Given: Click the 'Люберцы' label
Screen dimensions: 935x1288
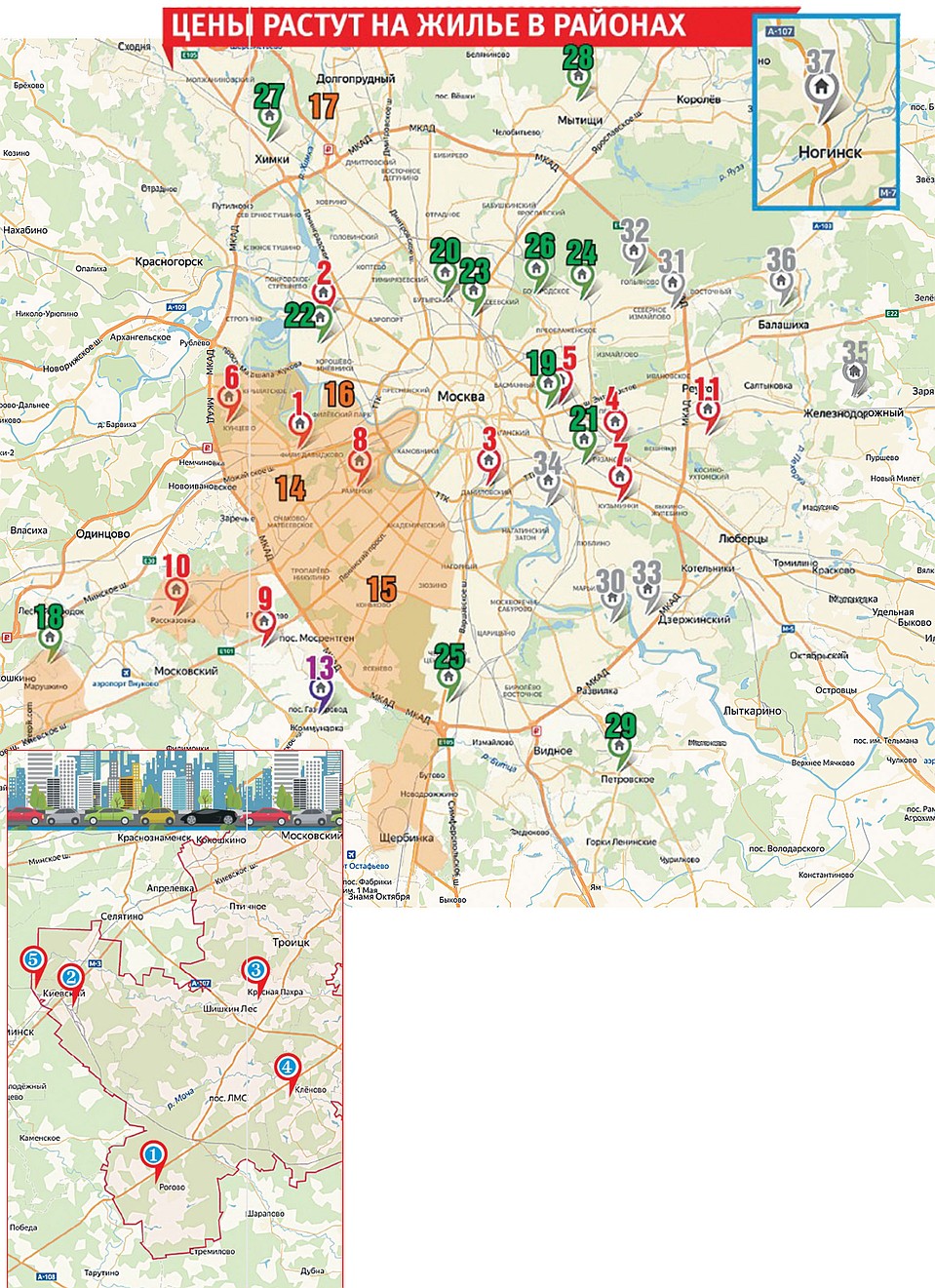Looking at the screenshot, I should 743,538.
